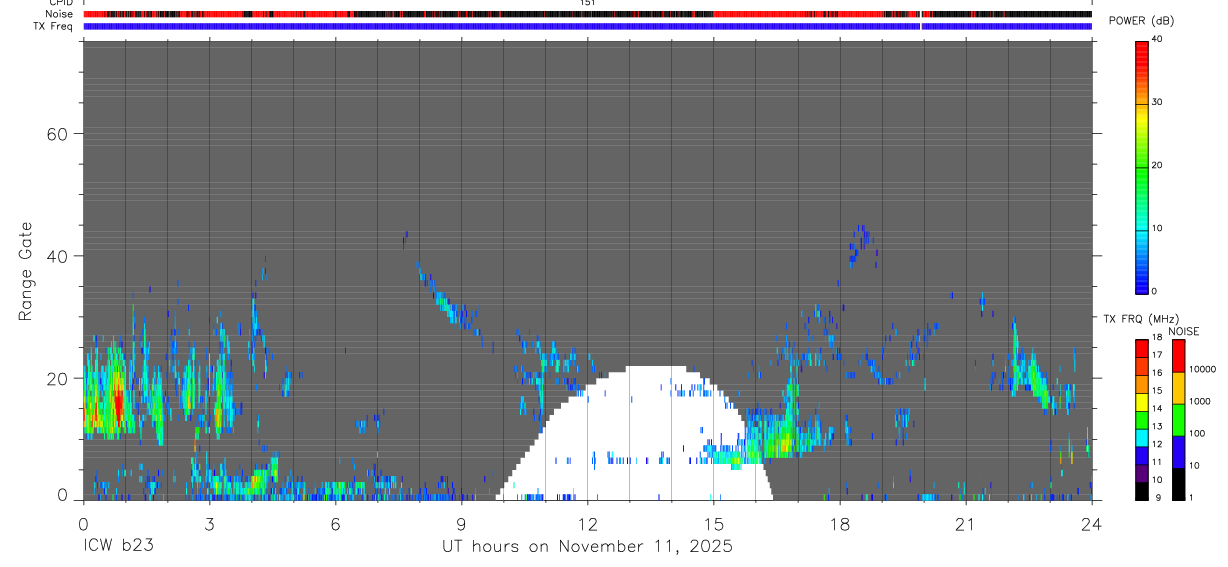
Task: Click the blue TX Freq strip above the plot
Action: pos(587,26)
